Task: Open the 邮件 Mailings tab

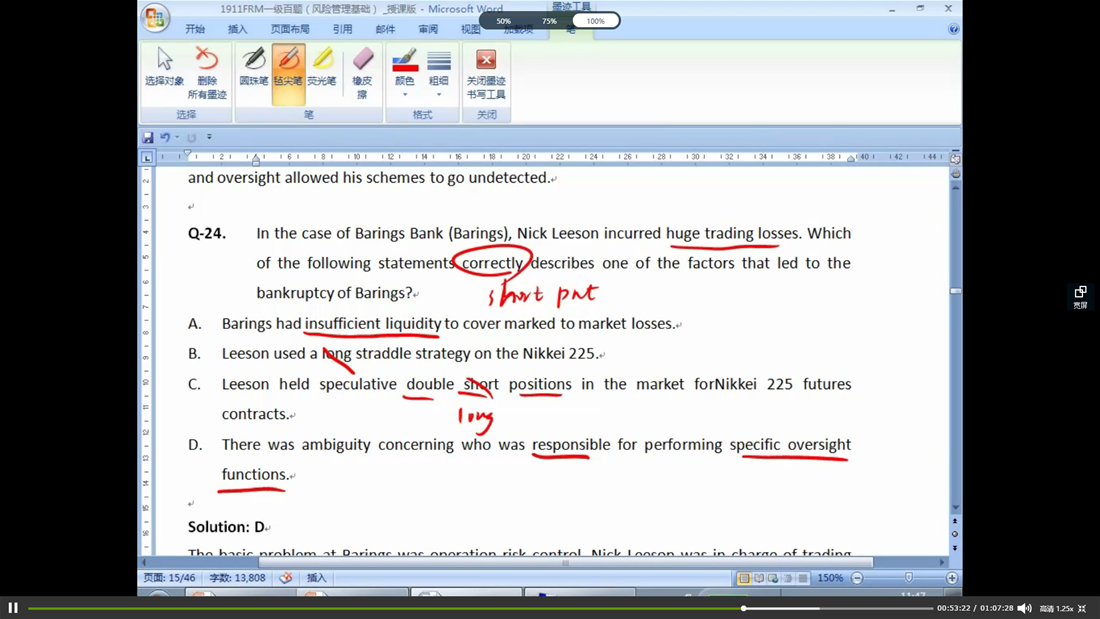Action: point(385,29)
